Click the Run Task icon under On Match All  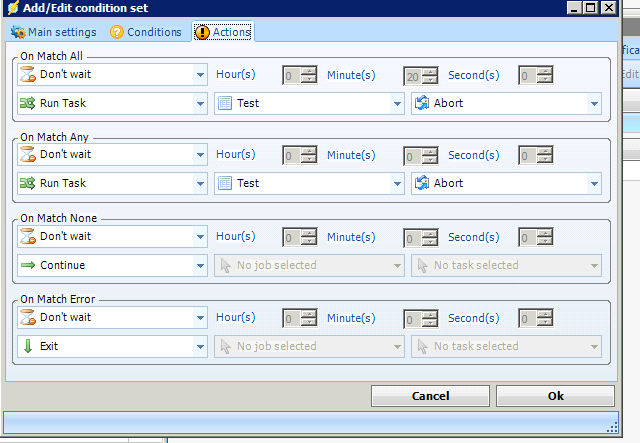[27, 103]
